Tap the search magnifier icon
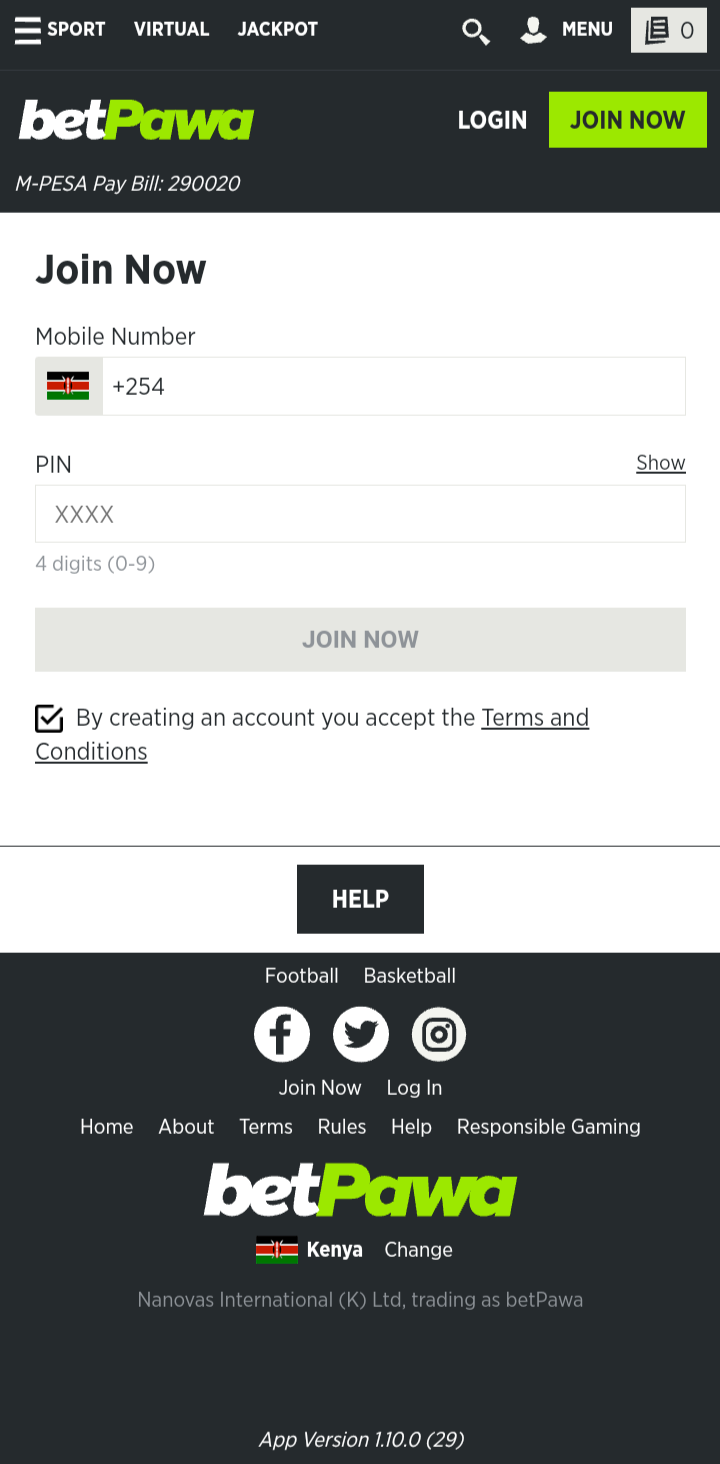Image resolution: width=720 pixels, height=1464 pixels. [476, 31]
